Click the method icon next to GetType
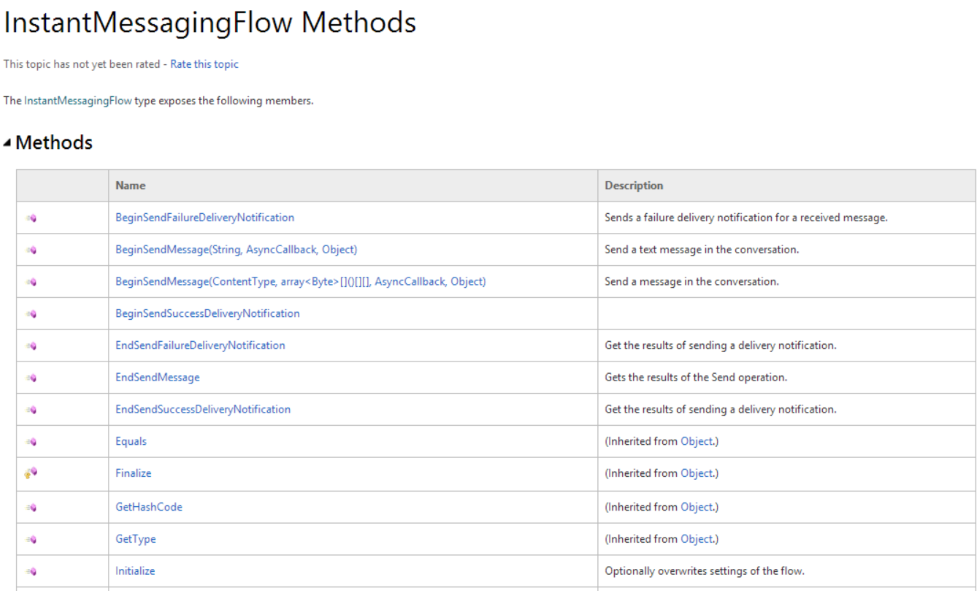The image size is (980, 591). click(31, 539)
